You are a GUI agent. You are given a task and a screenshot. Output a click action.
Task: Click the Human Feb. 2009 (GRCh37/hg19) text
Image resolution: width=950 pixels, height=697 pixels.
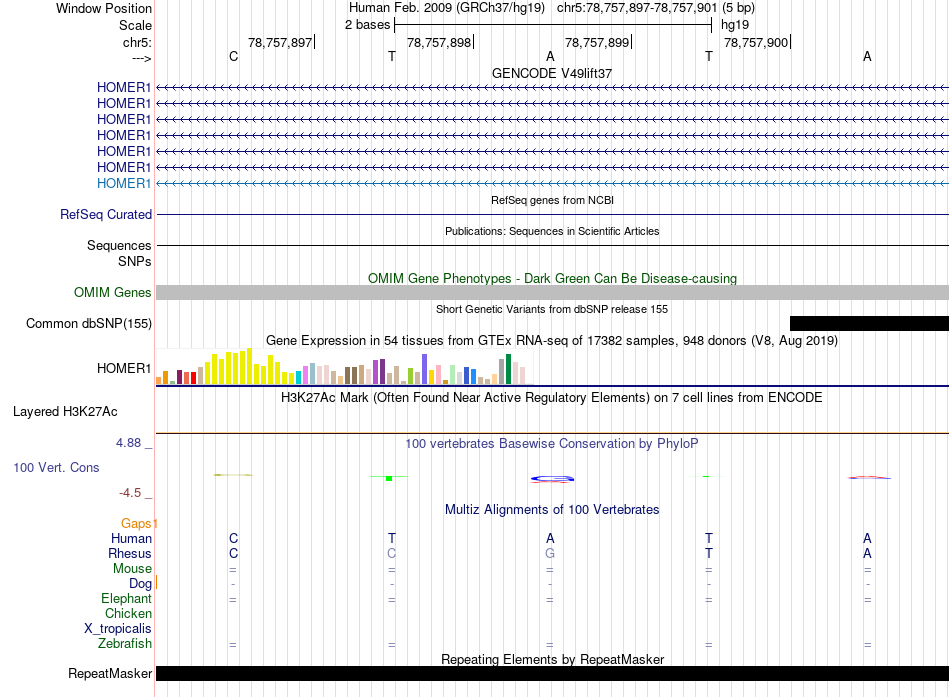[x=447, y=8]
